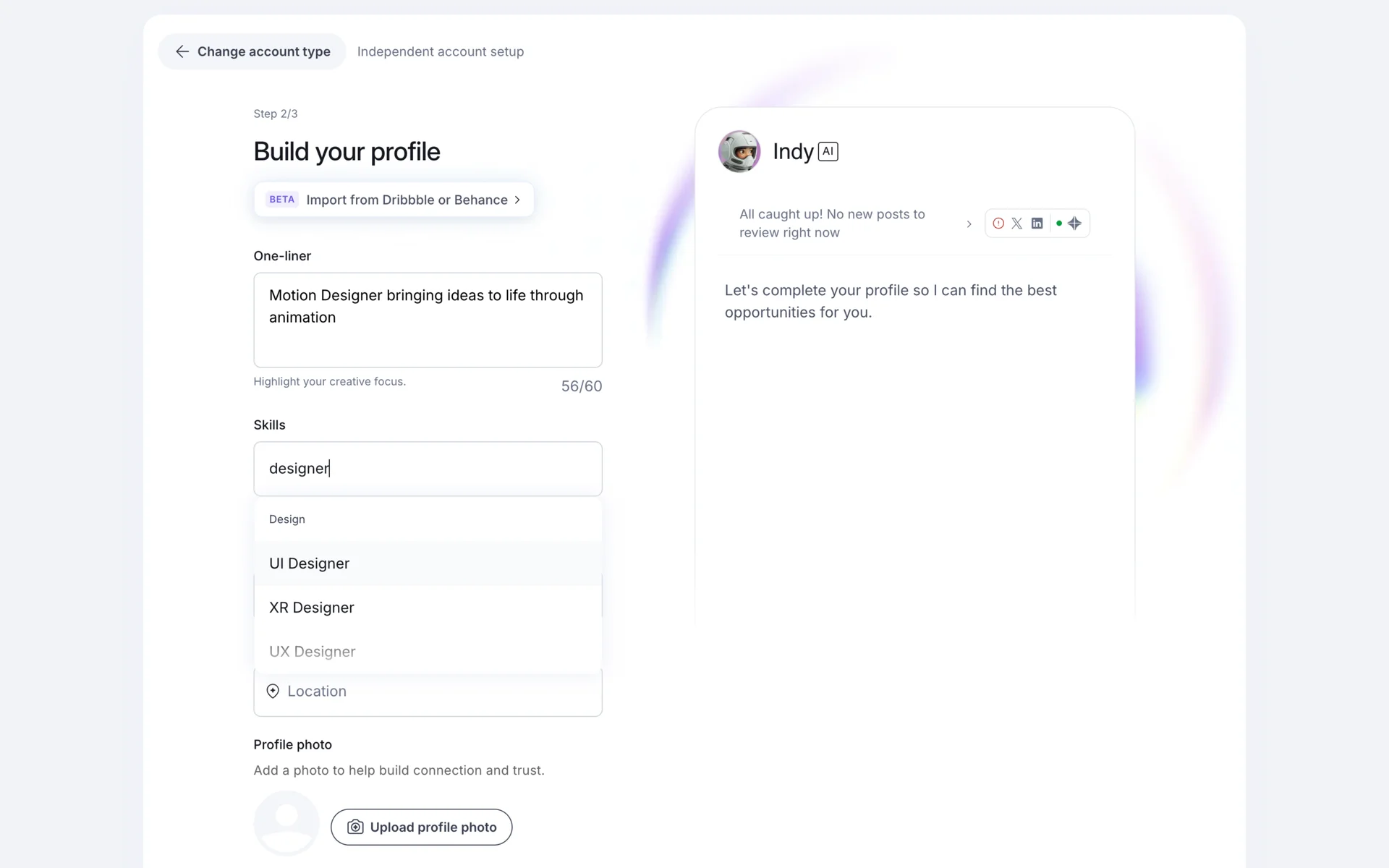Click the green status dot indicator
This screenshot has height=868, width=1389.
click(x=1059, y=224)
